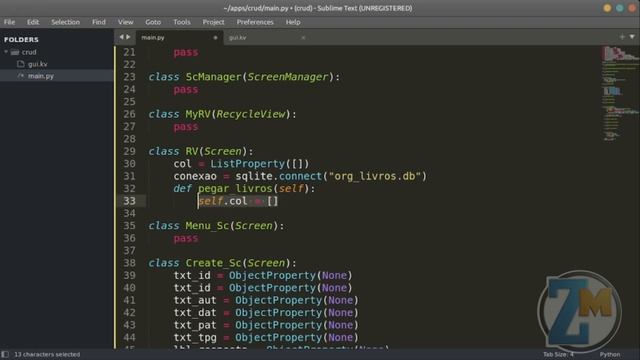This screenshot has width=640, height=360.
Task: Maximize the Sublime Text window
Action: tap(620, 8)
